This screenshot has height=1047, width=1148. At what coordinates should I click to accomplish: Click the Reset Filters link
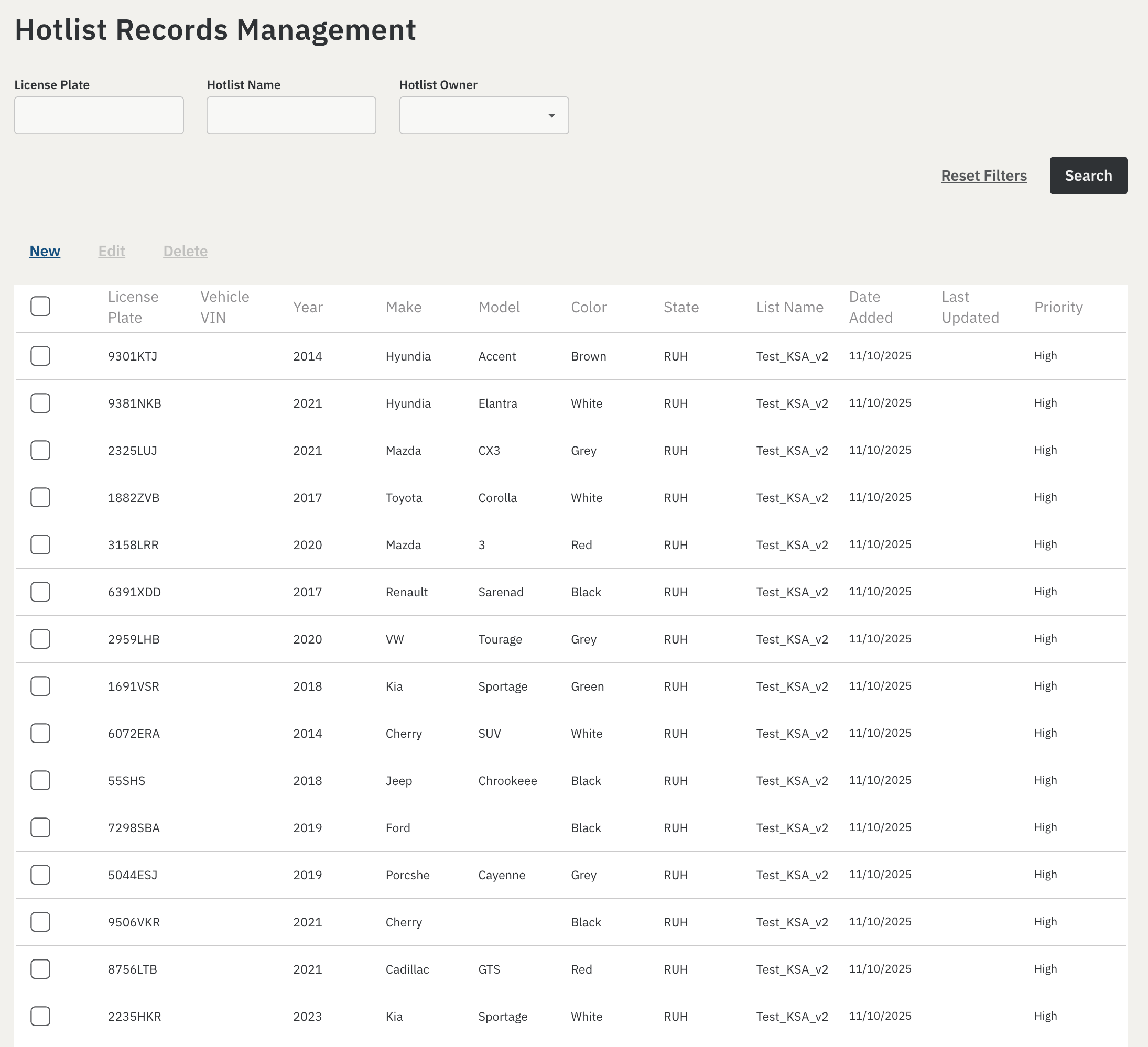[983, 176]
